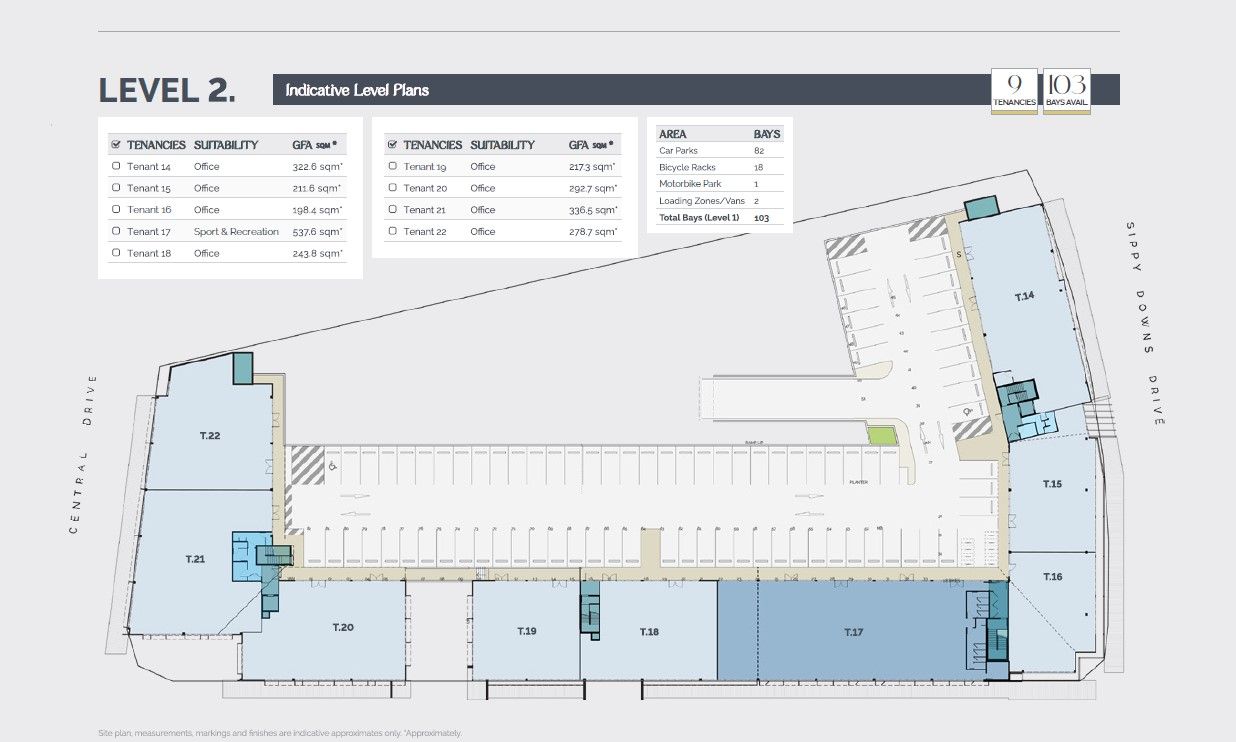Screen dimensions: 1236x742
Task: Click the 103 Bays Avail badge
Action: click(x=1066, y=90)
